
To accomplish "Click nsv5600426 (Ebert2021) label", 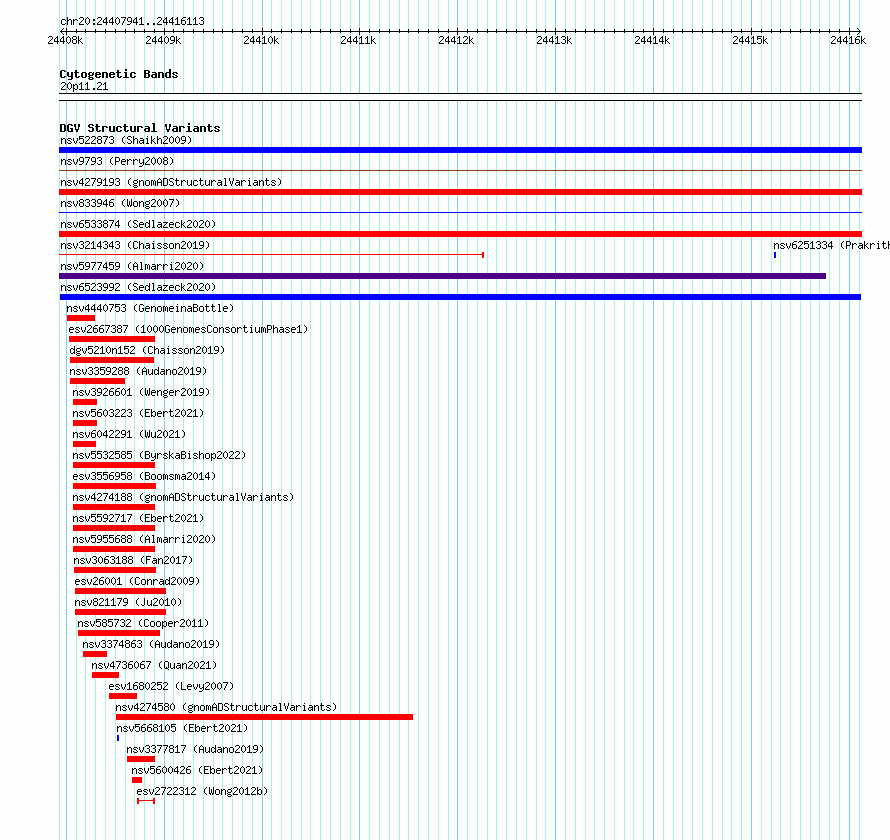I will (197, 770).
